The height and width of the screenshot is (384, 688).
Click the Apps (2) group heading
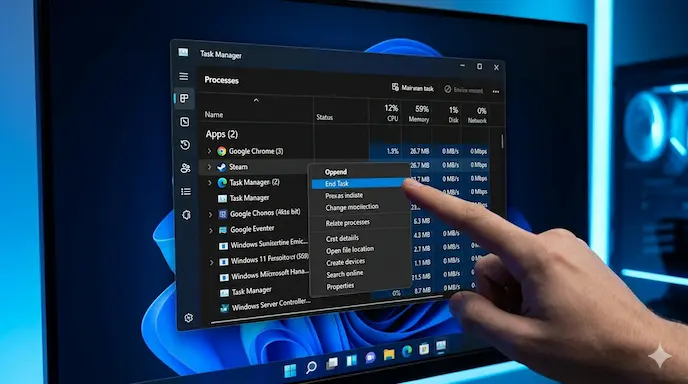click(x=222, y=134)
